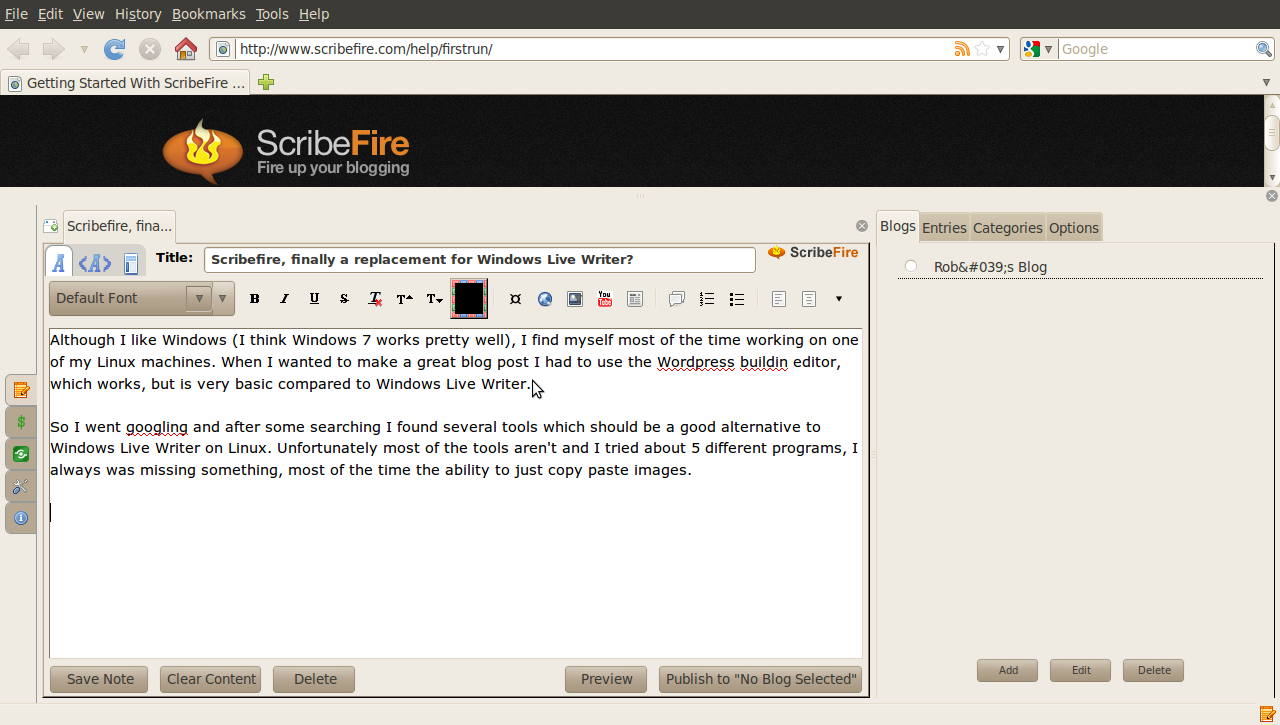Decrease font size with T-down icon
This screenshot has width=1280, height=725.
[x=434, y=299]
